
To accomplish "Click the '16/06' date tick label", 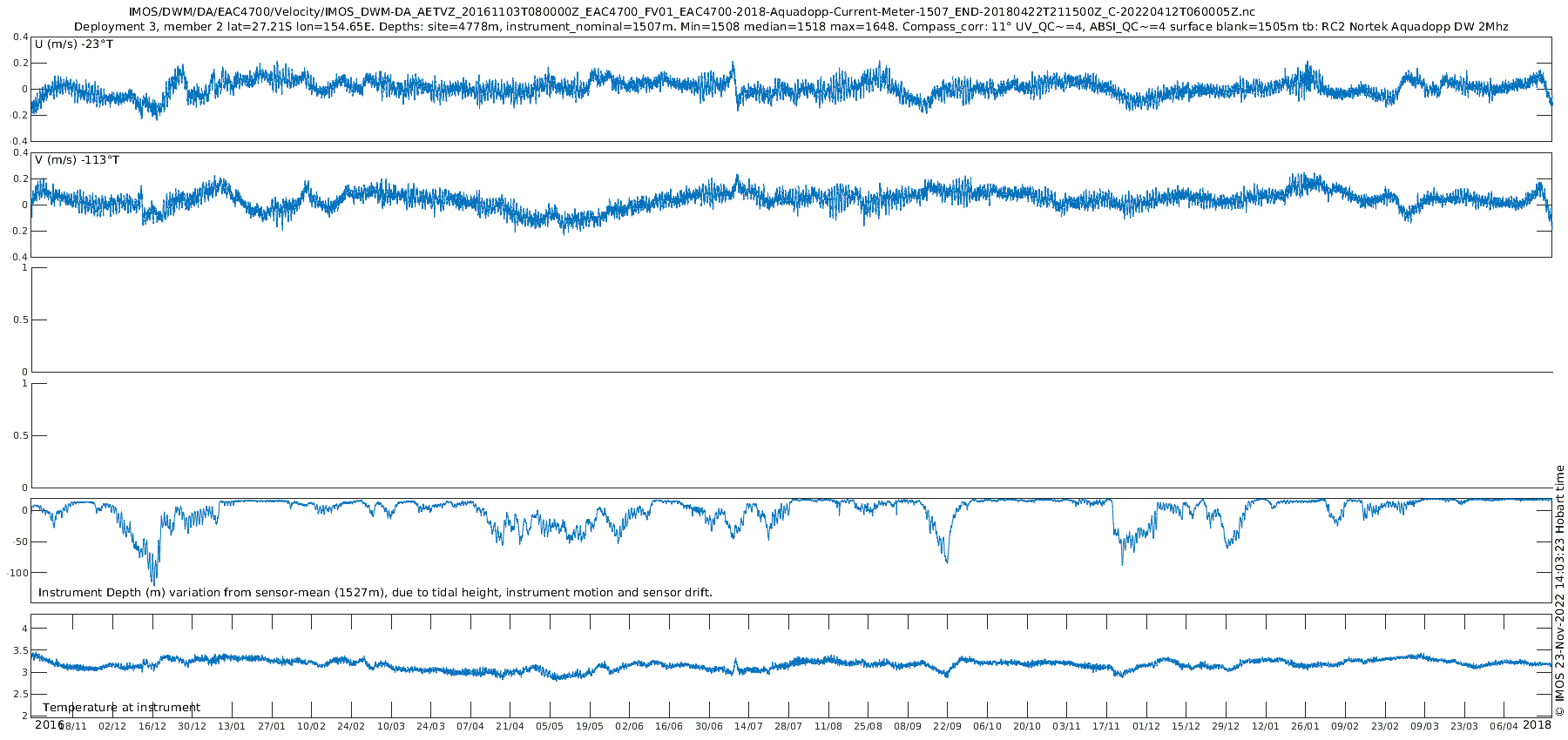I will pyautogui.click(x=669, y=726).
